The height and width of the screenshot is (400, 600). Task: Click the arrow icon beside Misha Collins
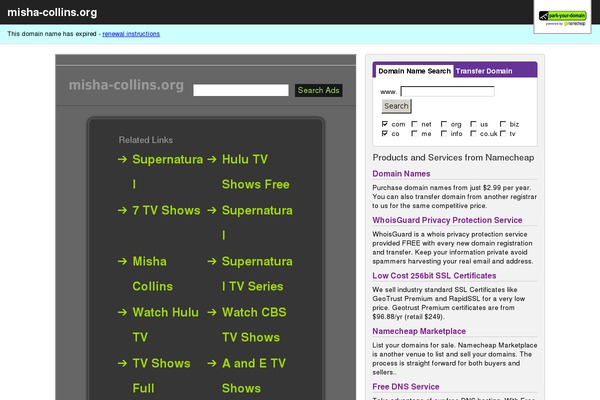[x=122, y=261]
